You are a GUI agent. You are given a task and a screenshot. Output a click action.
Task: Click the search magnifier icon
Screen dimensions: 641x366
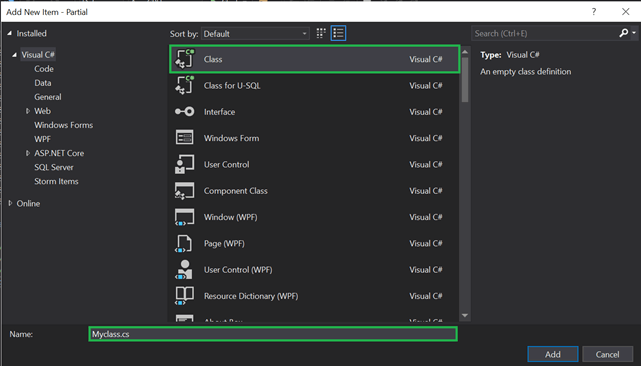623,33
